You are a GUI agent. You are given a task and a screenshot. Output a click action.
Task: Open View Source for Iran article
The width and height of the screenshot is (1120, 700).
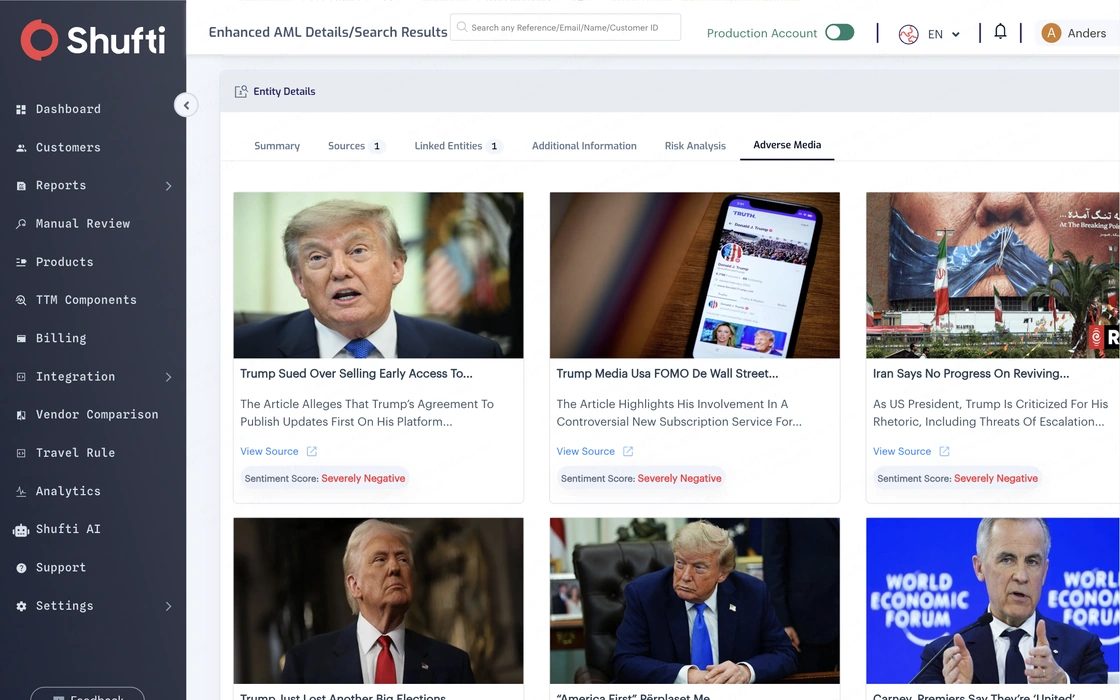click(902, 451)
